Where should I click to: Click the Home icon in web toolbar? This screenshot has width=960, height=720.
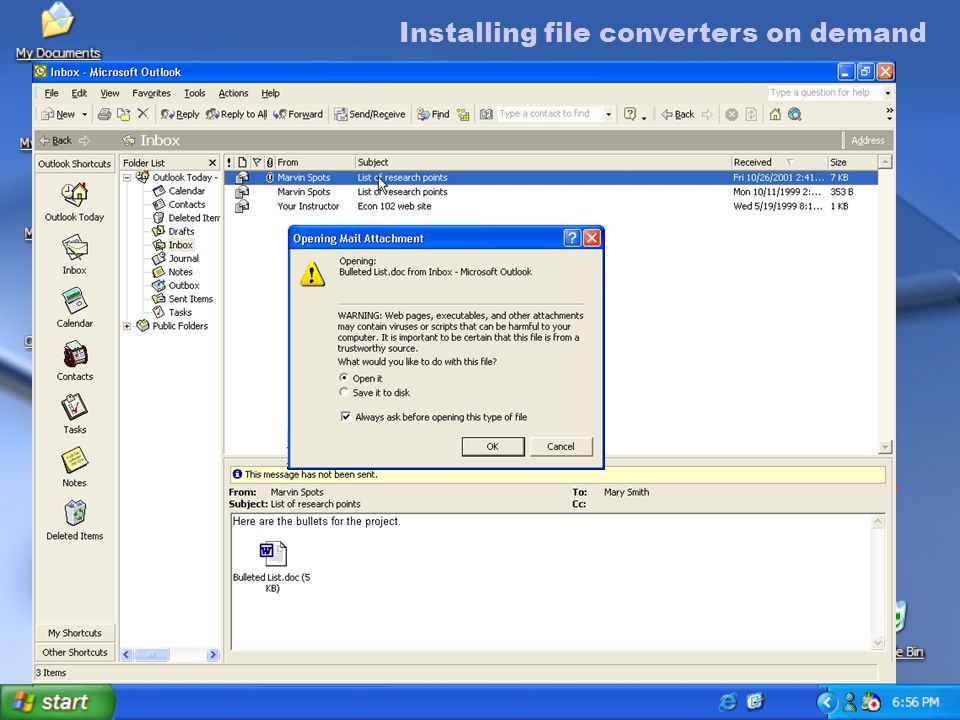775,114
